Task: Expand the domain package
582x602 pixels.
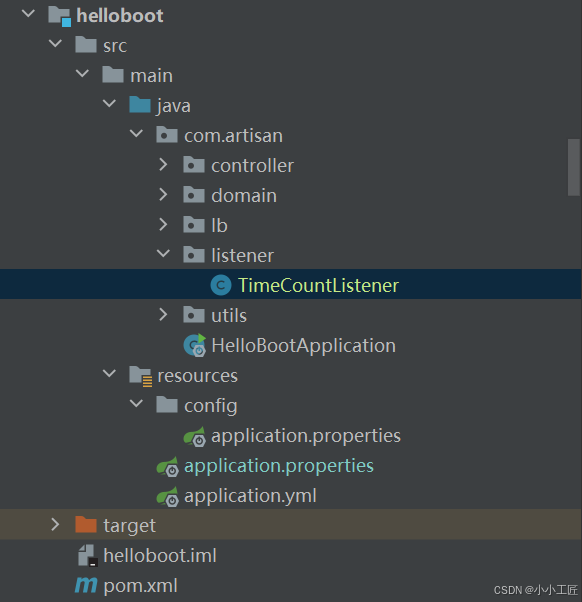Action: (x=163, y=194)
